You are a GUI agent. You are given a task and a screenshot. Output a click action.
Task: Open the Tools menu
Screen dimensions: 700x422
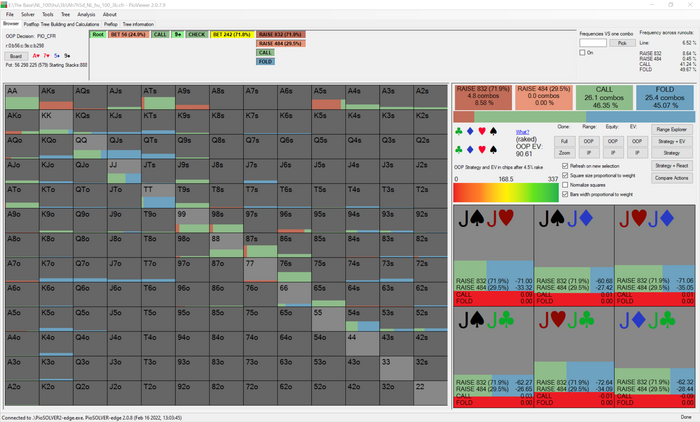[48, 14]
